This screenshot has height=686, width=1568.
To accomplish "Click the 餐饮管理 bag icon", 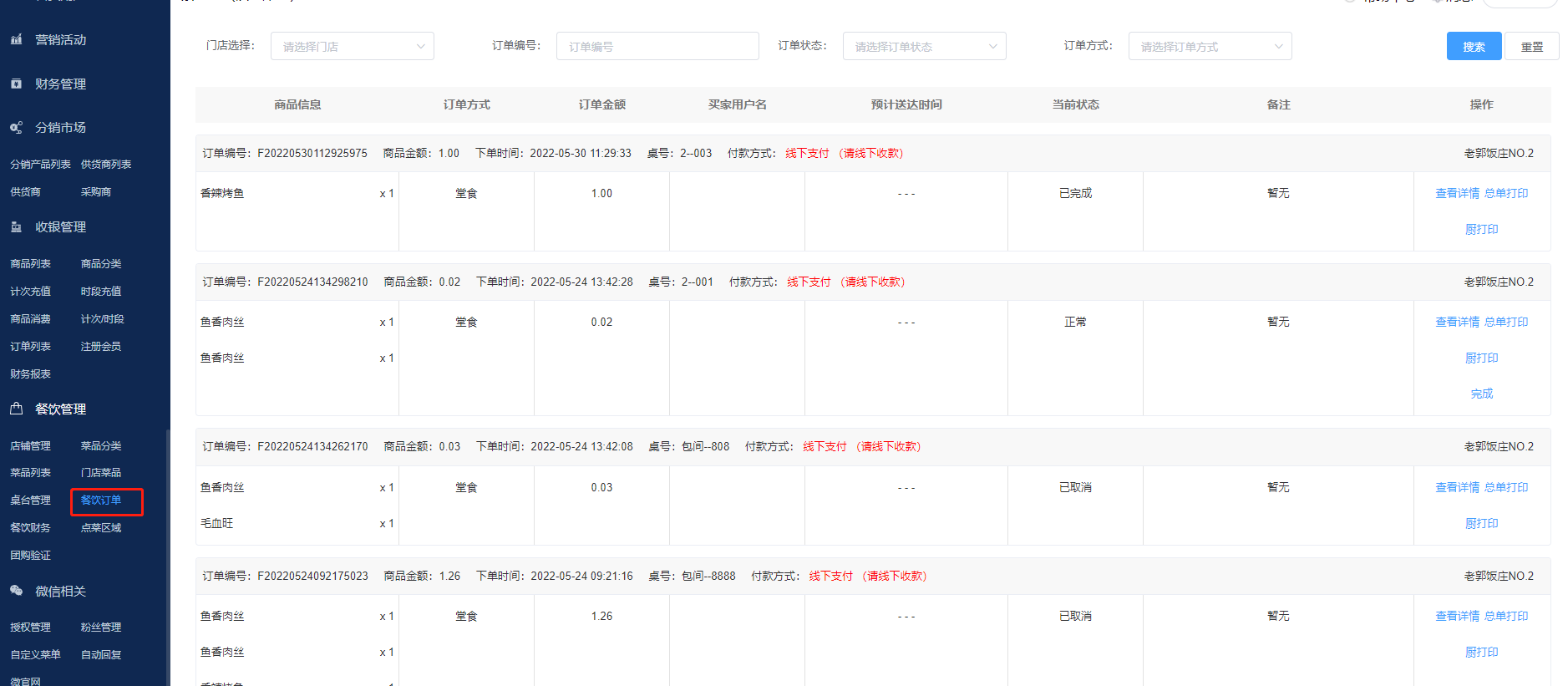I will tap(16, 409).
